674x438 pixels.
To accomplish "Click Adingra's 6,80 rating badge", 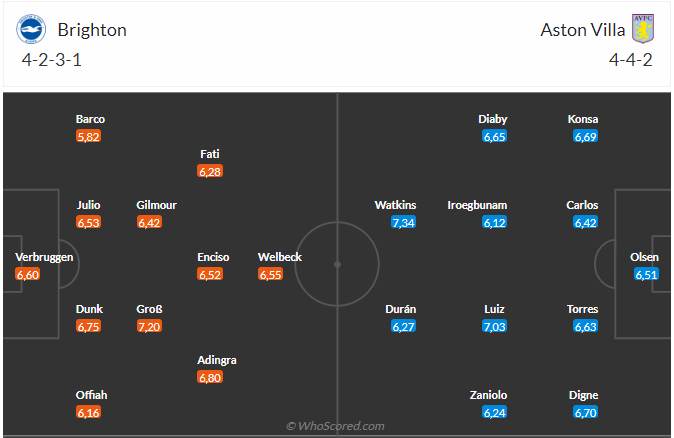I will tap(209, 377).
